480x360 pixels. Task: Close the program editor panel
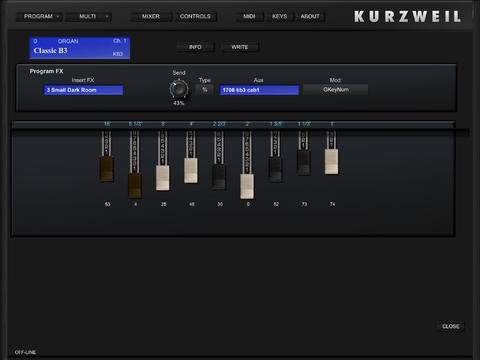click(451, 326)
